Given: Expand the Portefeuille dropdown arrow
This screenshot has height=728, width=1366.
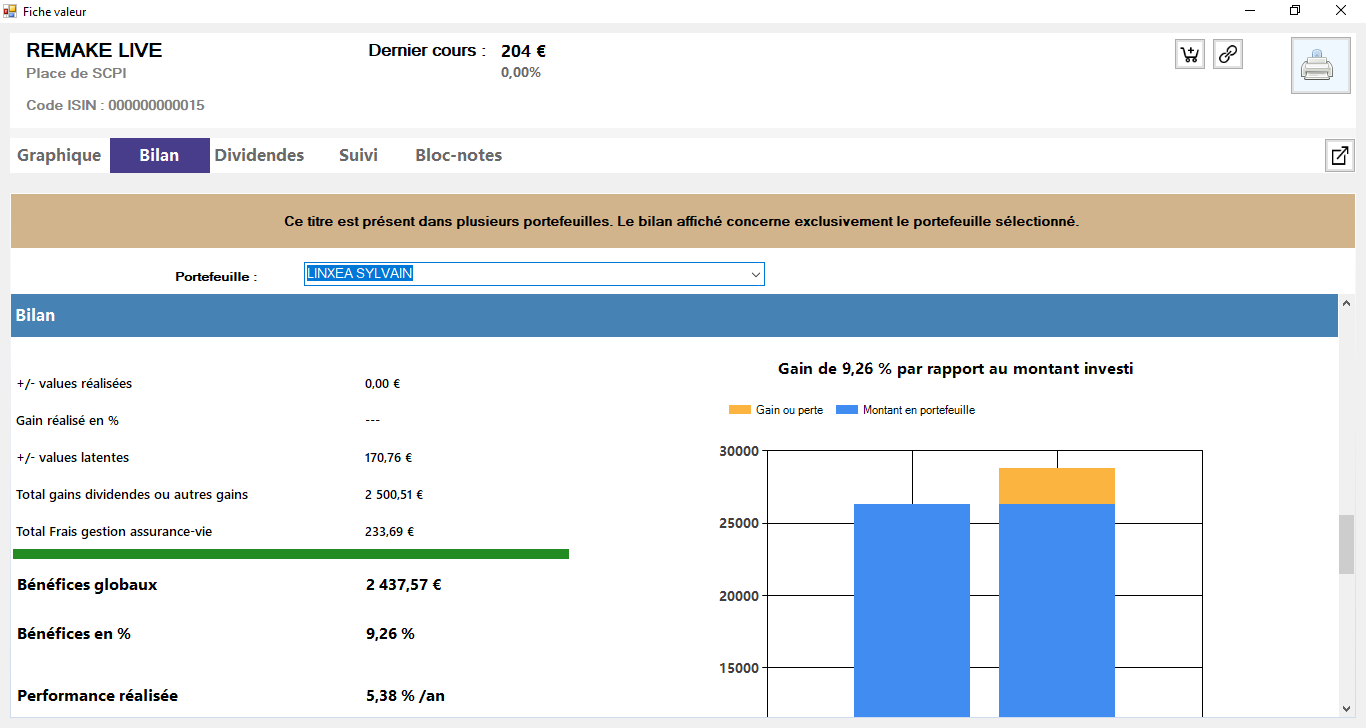Looking at the screenshot, I should pos(755,275).
